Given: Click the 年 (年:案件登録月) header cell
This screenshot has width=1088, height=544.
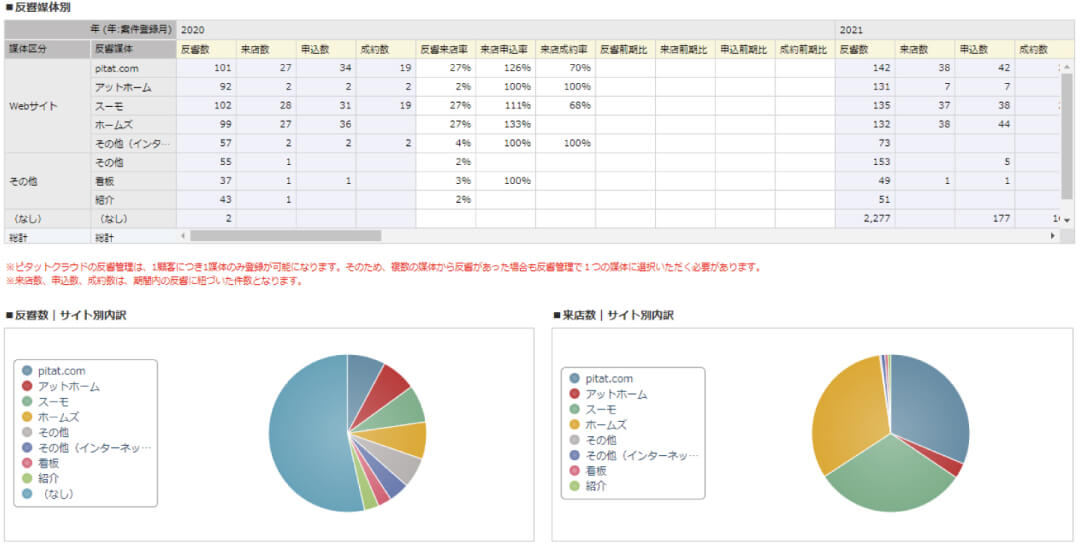Looking at the screenshot, I should click(90, 30).
